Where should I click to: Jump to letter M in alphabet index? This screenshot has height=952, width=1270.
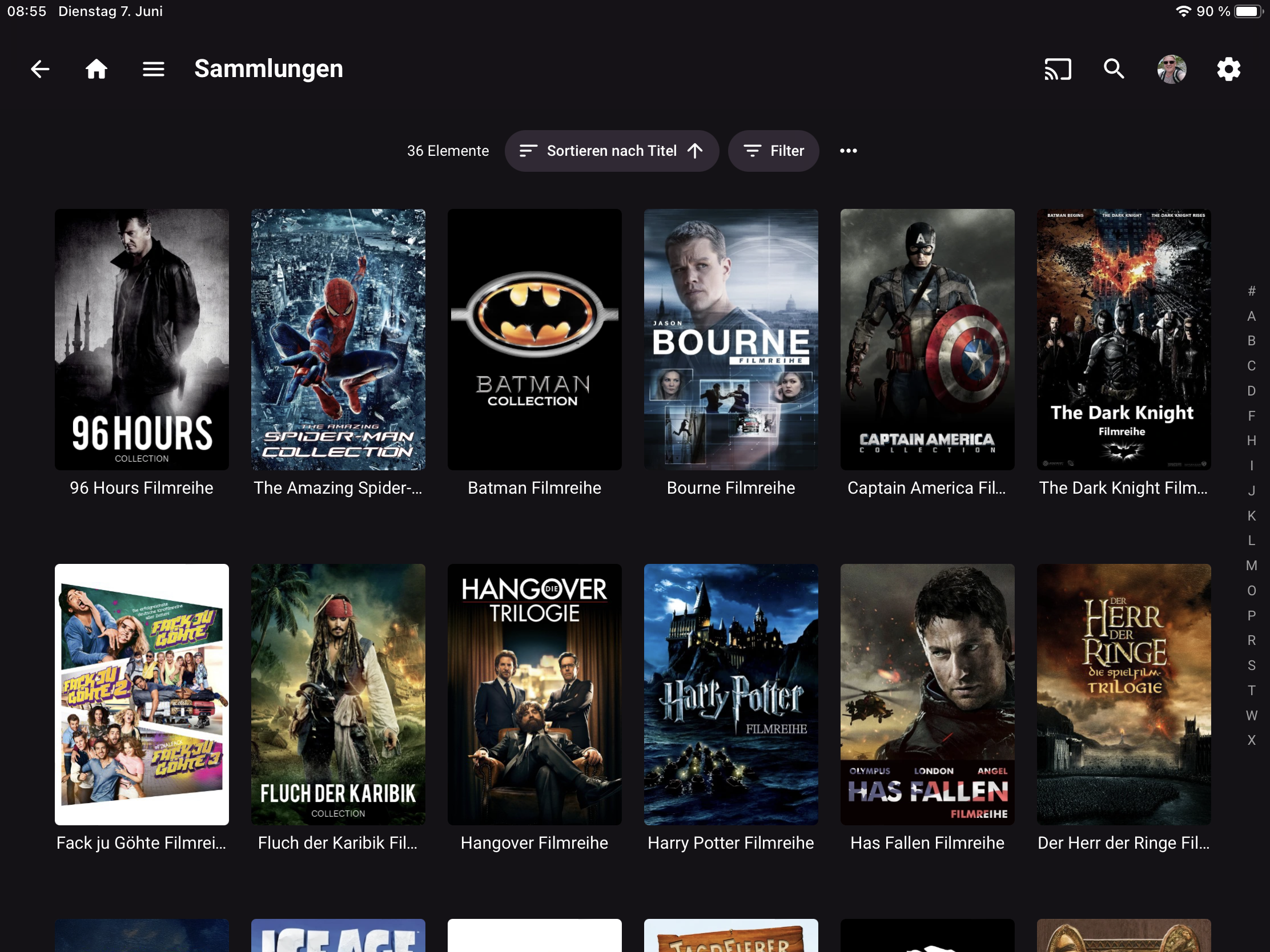pos(1252,566)
